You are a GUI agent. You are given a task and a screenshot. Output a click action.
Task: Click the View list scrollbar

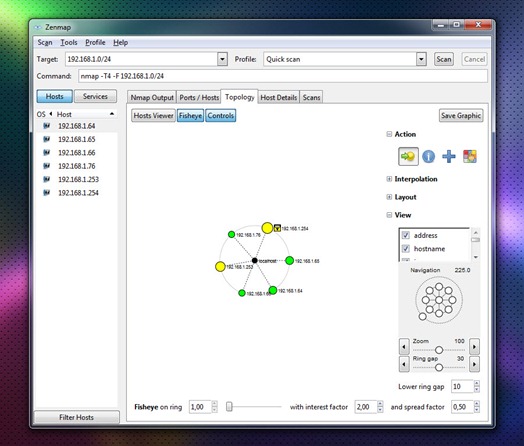(476, 245)
